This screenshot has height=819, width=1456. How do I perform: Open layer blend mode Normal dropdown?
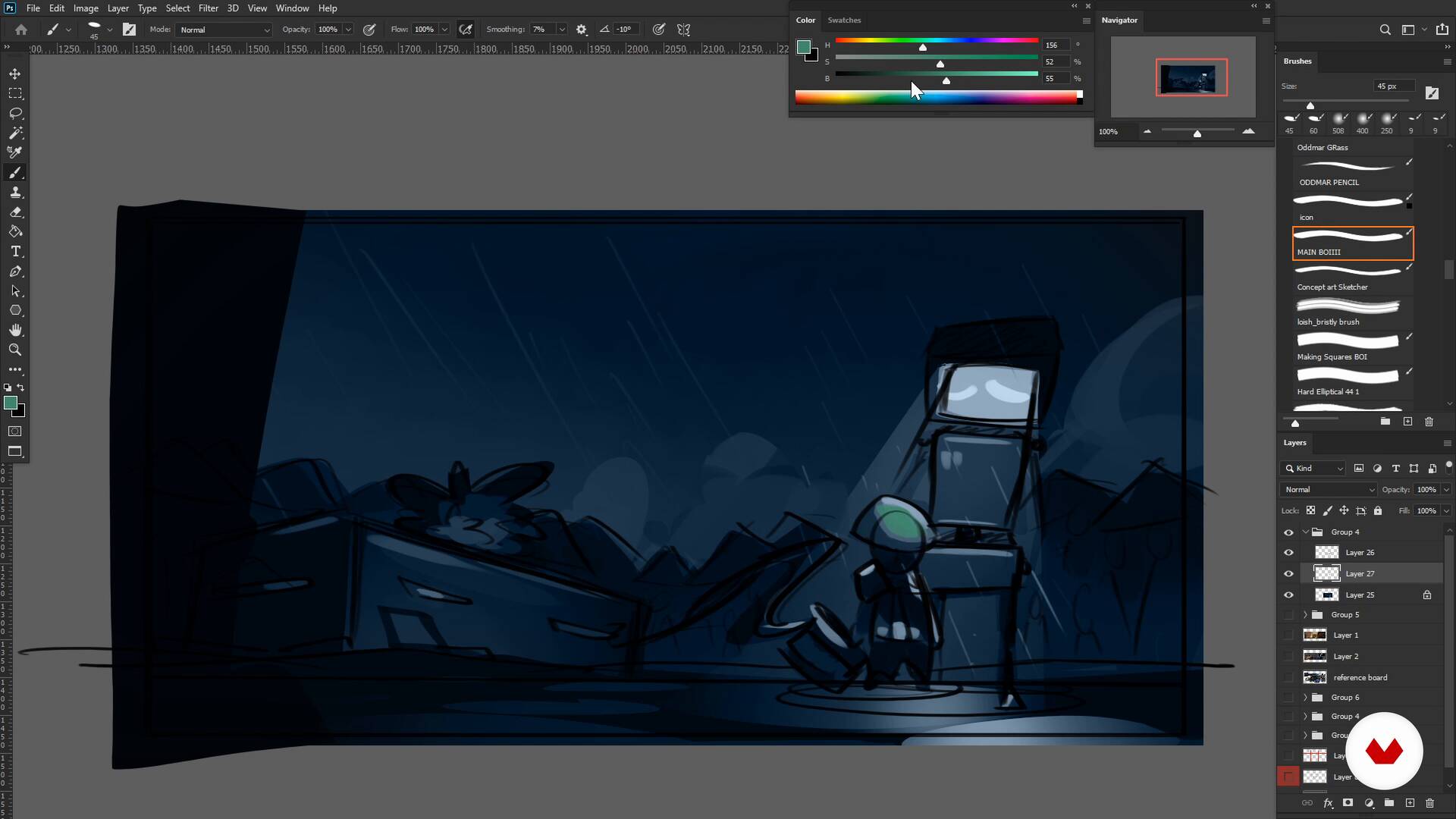coord(1329,490)
